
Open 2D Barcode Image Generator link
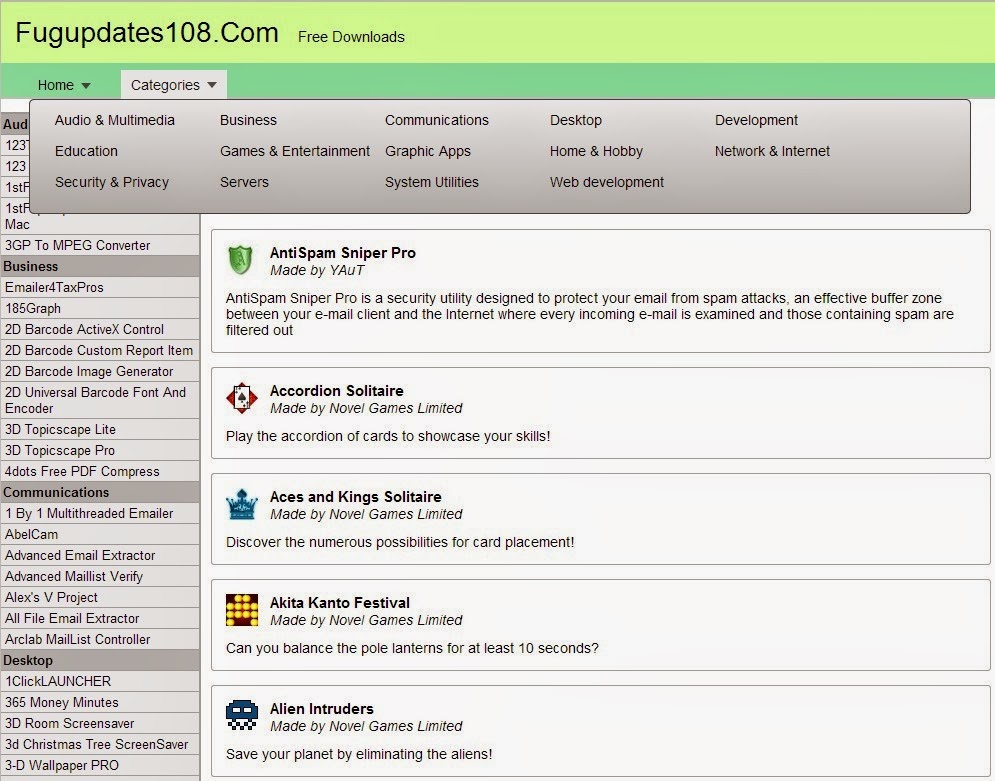tap(100, 371)
